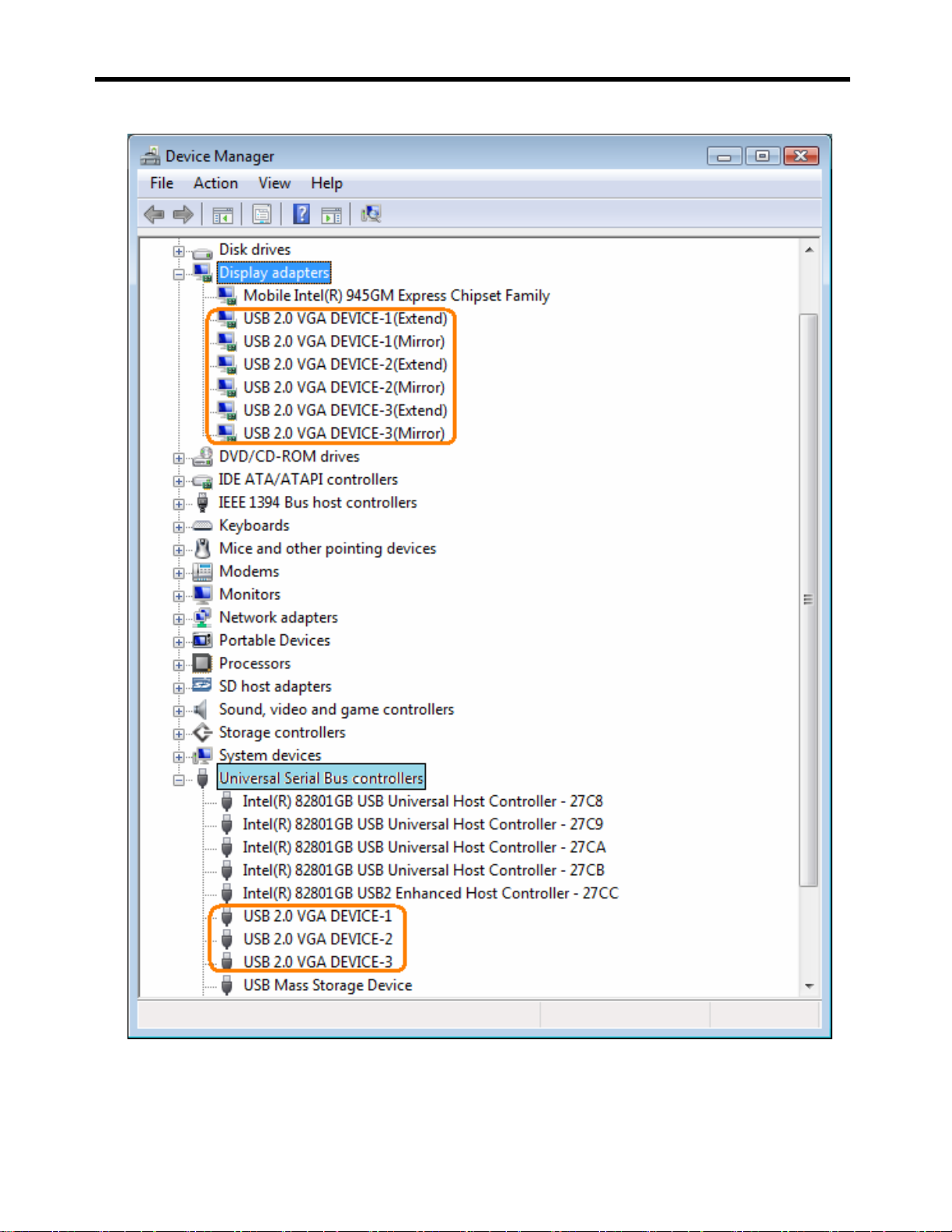Select USB 2.0 VGA DEVICE-1(Mirror) adapter
The width and height of the screenshot is (952, 1232).
point(343,341)
